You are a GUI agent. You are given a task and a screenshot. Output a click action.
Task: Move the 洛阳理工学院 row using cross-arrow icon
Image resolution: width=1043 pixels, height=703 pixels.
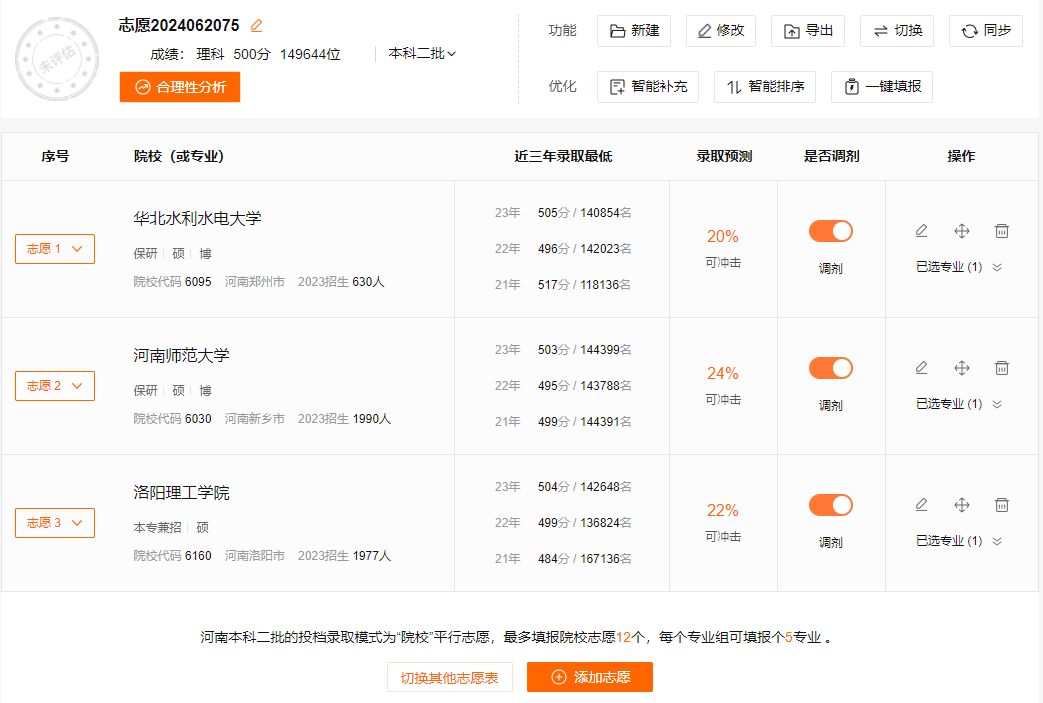pos(962,505)
